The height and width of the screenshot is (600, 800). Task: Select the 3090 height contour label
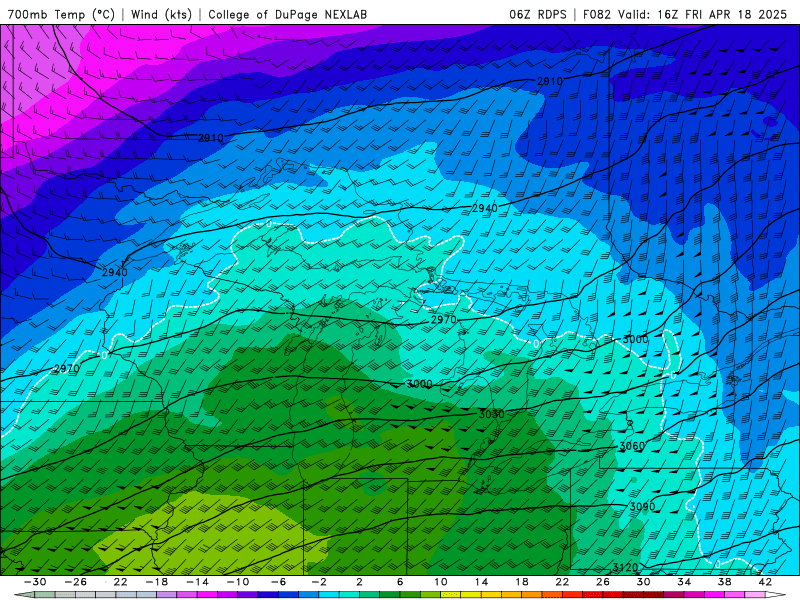[x=642, y=507]
